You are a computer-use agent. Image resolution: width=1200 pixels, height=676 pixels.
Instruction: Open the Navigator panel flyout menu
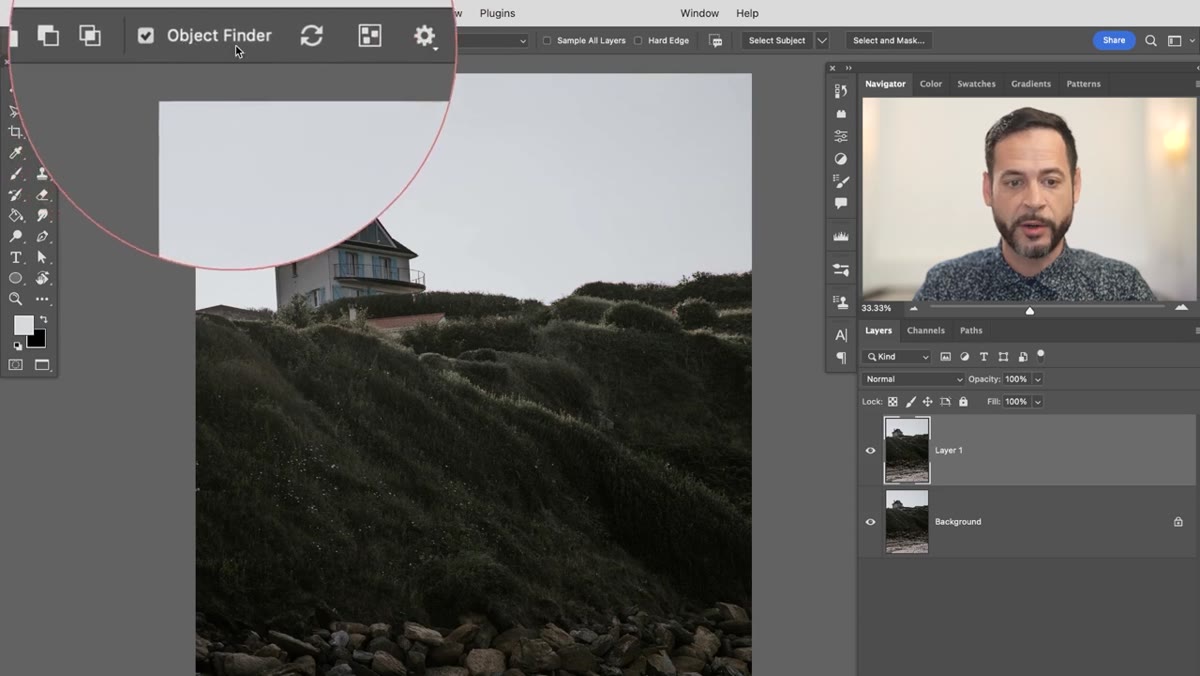coord(1196,84)
